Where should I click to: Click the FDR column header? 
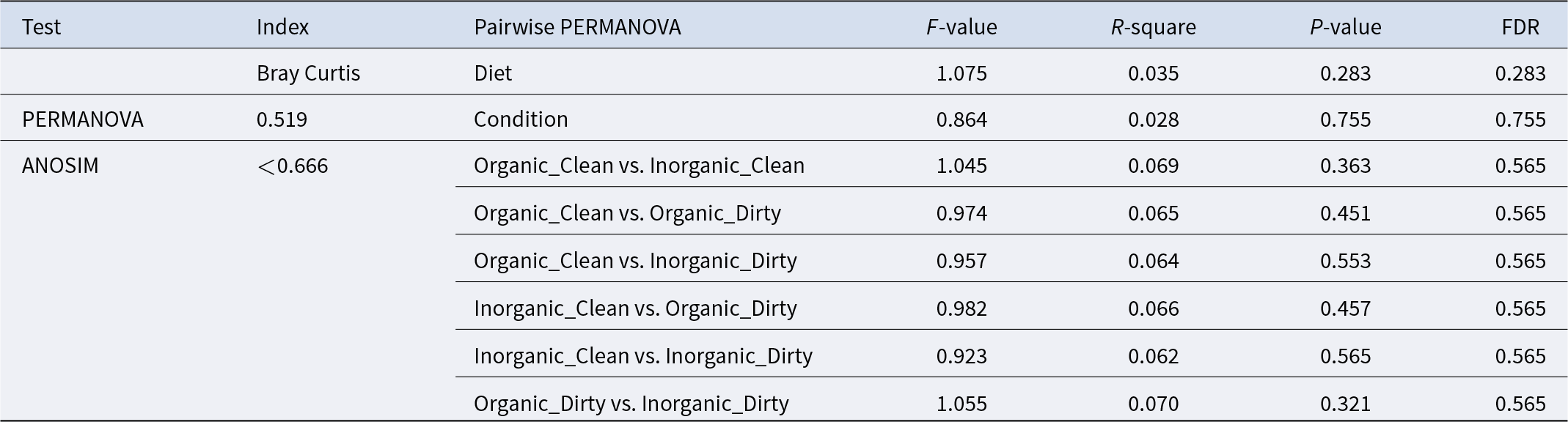1520,27
